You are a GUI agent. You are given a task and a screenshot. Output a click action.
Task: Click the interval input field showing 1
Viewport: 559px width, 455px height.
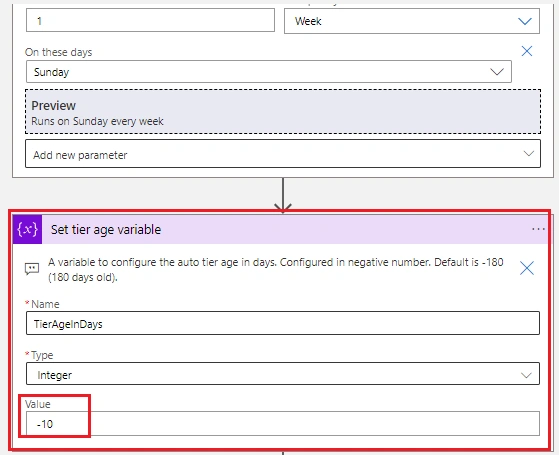click(150, 20)
